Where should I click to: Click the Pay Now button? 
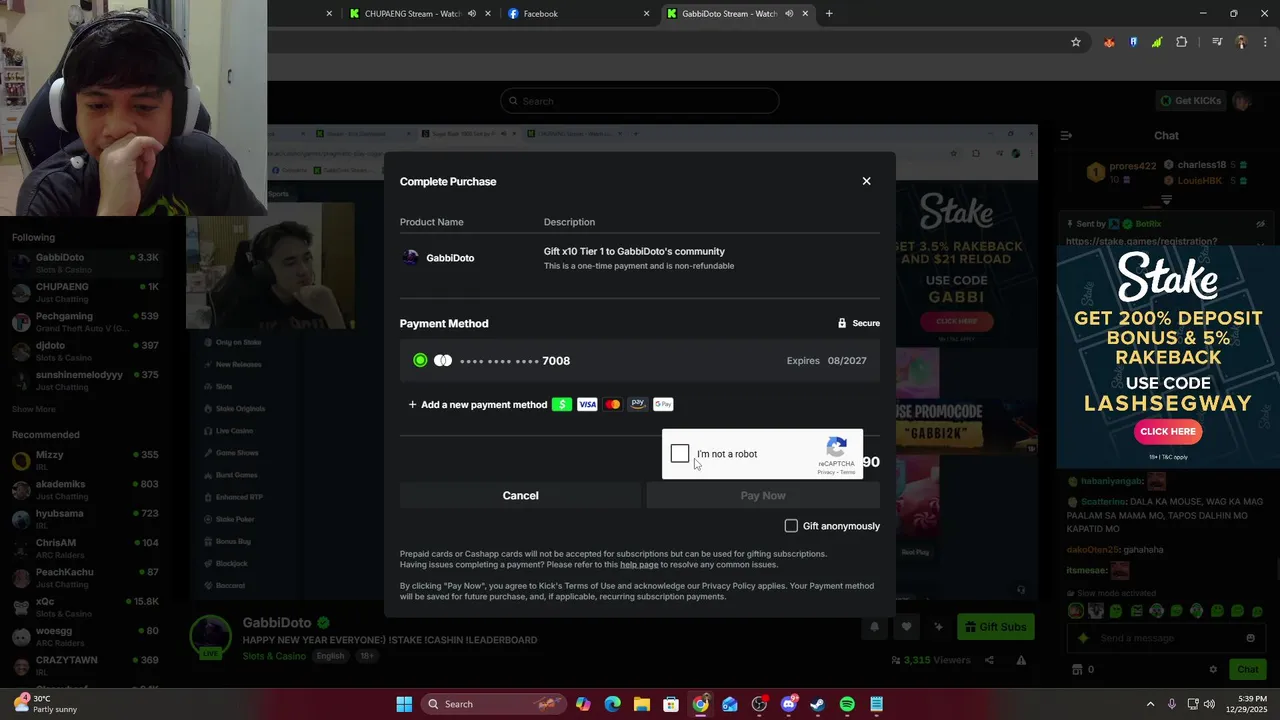tap(763, 496)
